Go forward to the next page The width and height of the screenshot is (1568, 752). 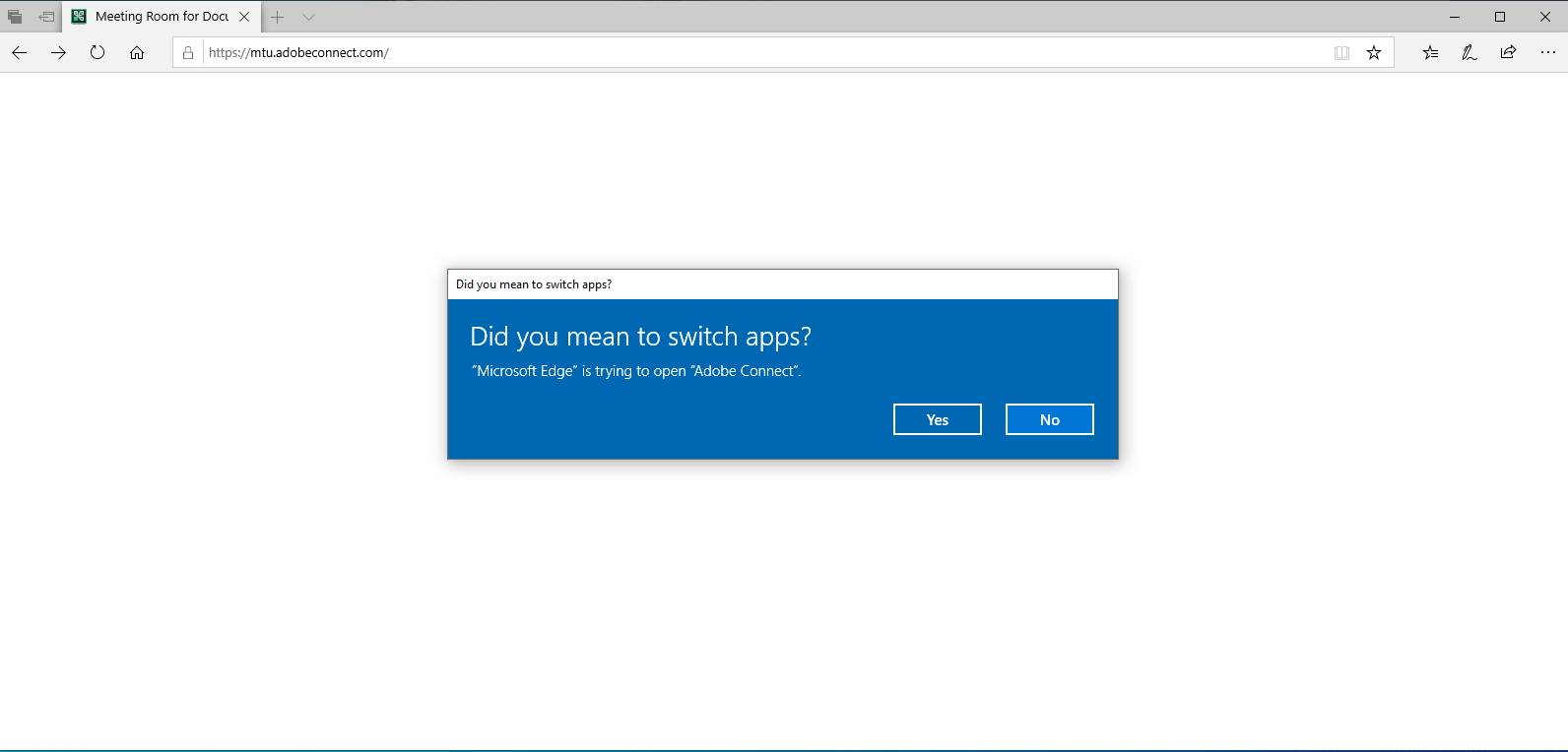[x=58, y=52]
